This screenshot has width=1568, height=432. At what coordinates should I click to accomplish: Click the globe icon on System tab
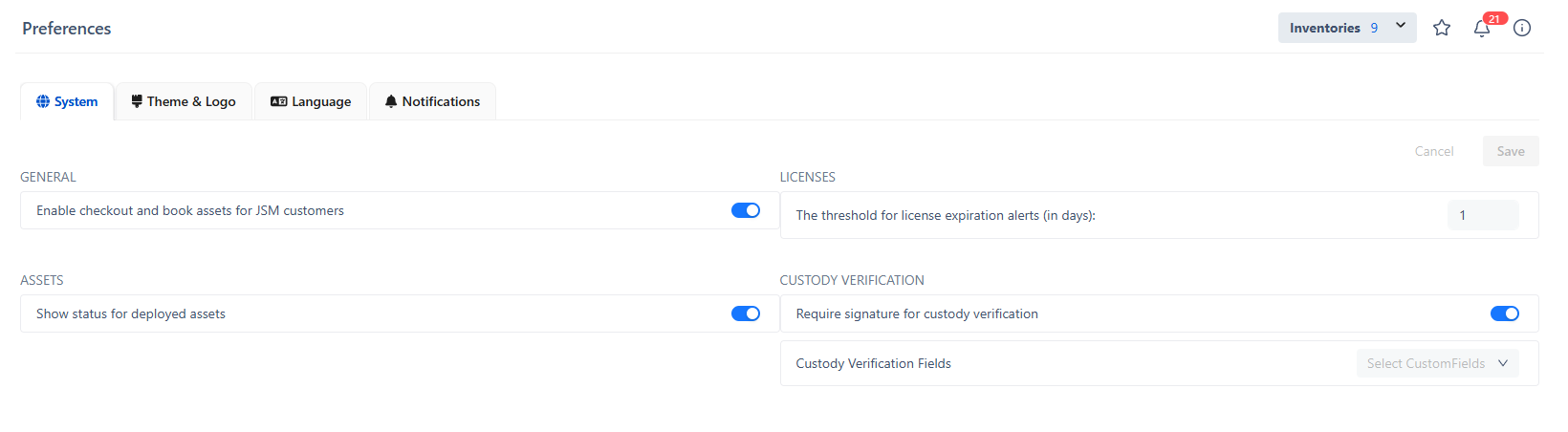coord(43,101)
